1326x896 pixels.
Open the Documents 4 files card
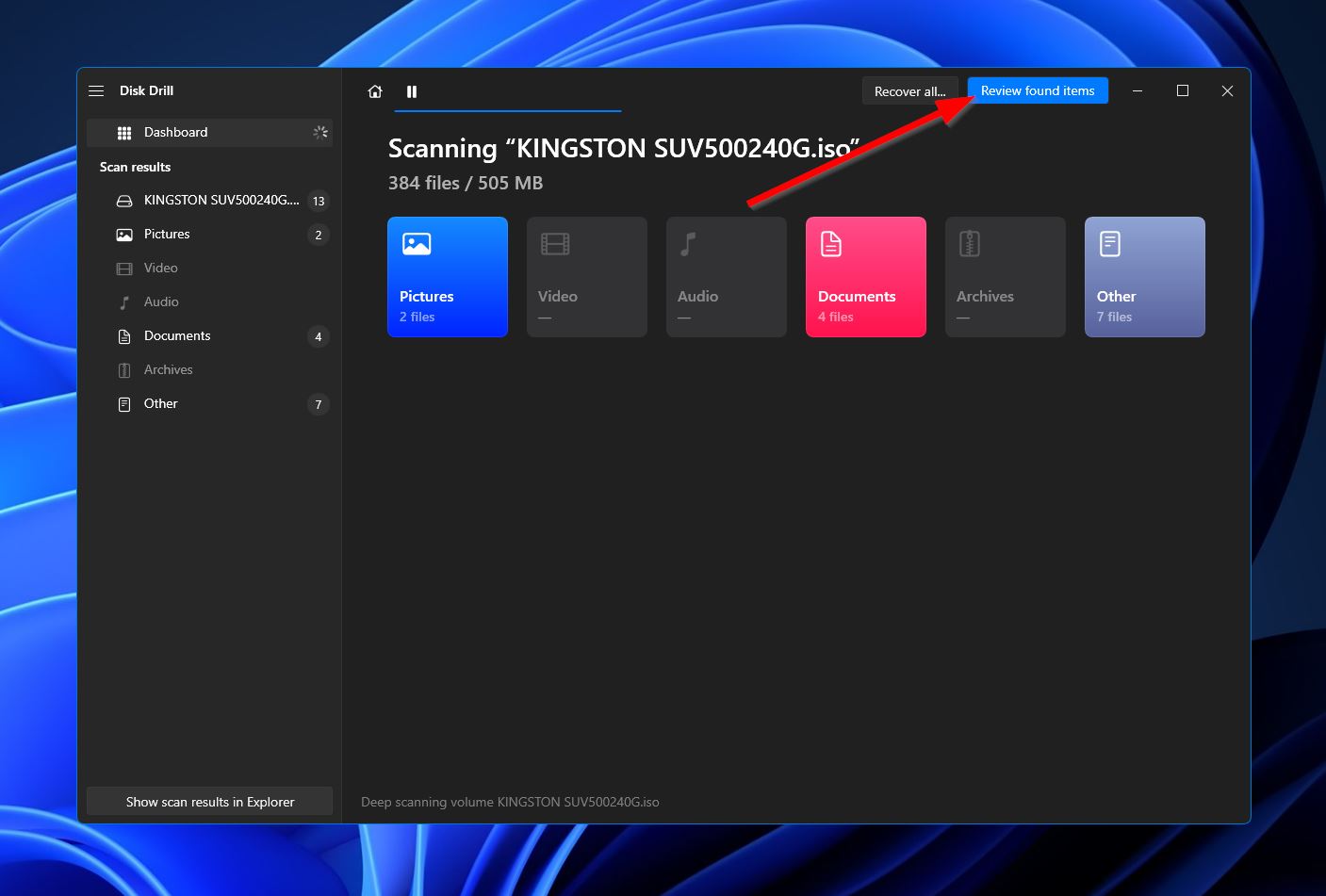point(866,277)
